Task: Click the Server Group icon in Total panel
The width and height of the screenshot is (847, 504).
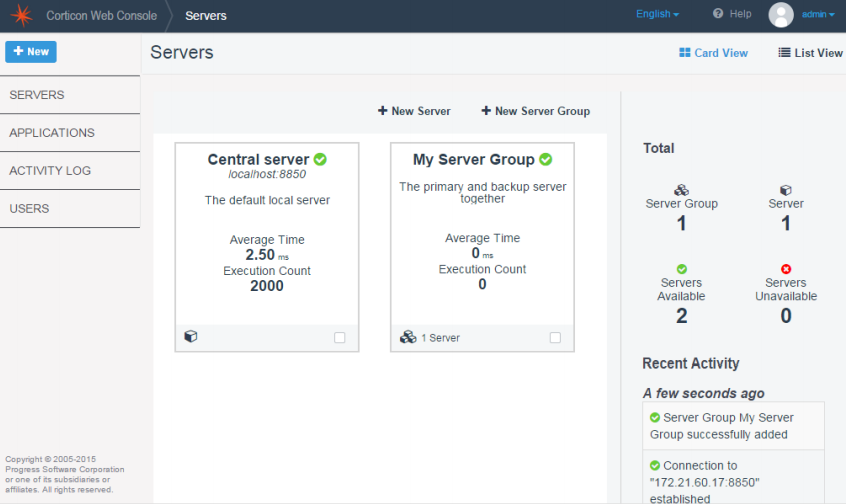Action: click(x=681, y=190)
